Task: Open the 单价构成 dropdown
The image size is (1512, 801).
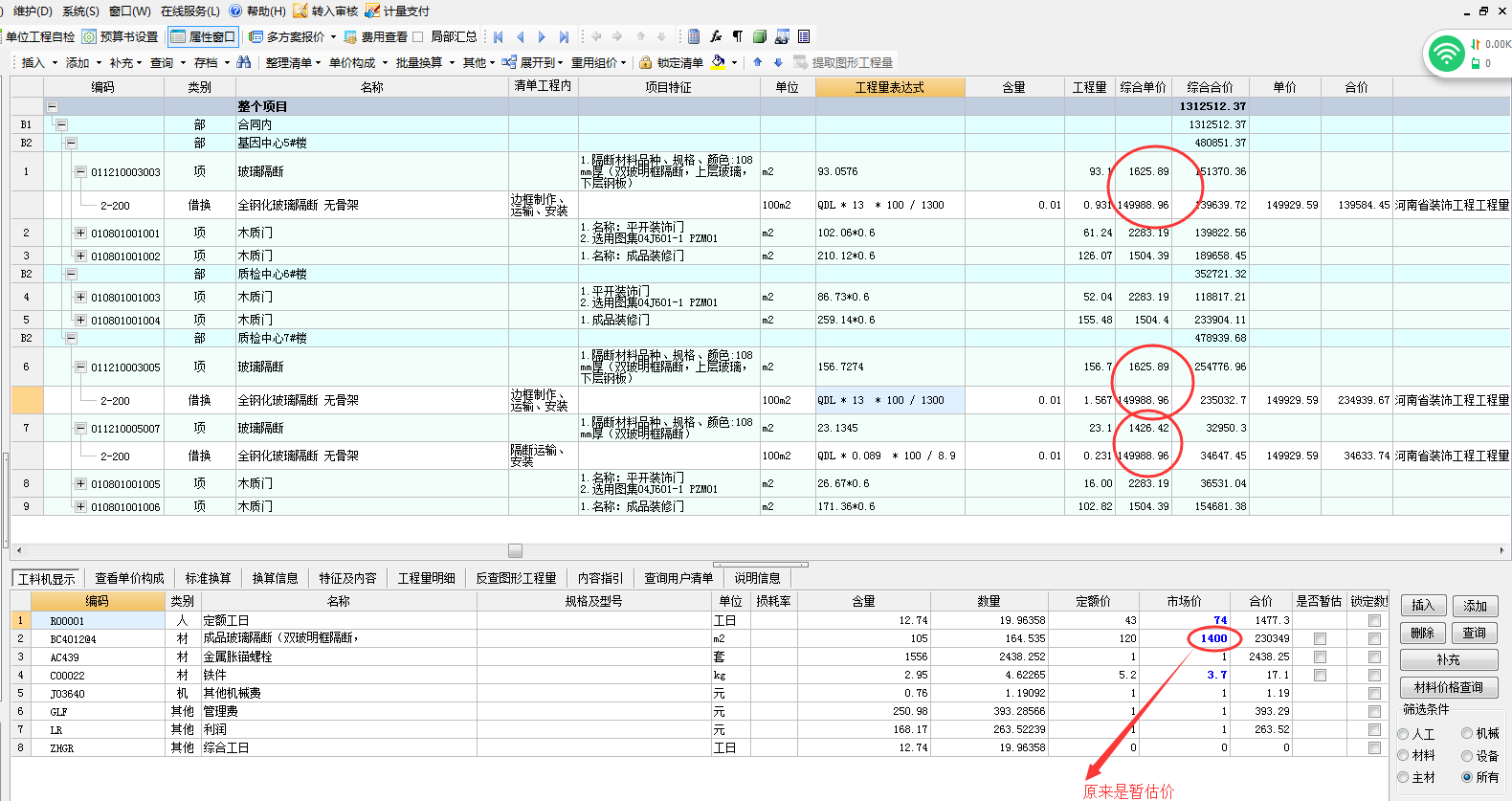Action: point(385,63)
